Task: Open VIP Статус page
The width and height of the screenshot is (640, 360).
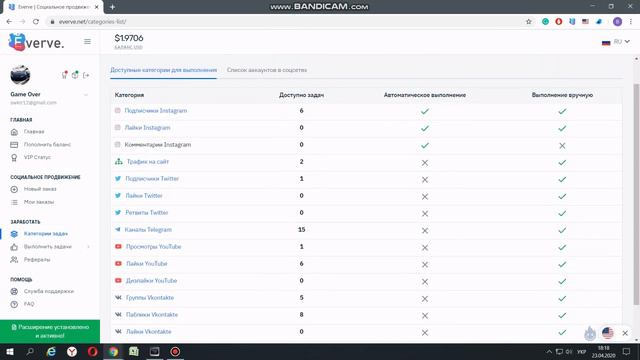Action: (x=37, y=157)
